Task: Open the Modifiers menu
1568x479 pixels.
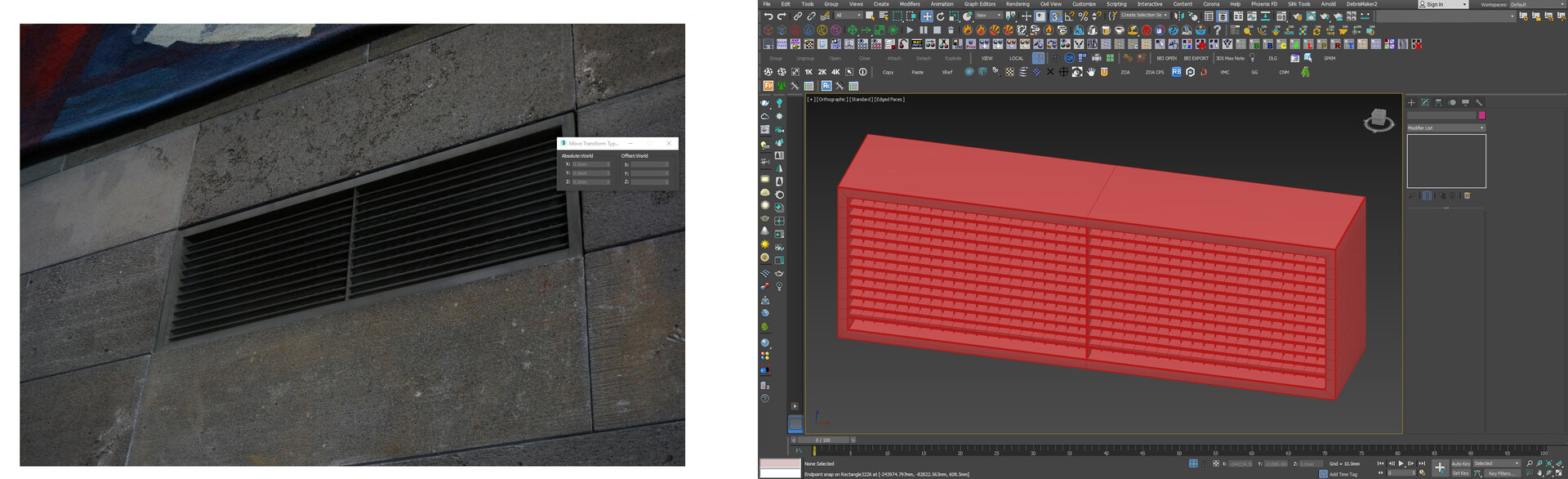Action: pyautogui.click(x=909, y=4)
